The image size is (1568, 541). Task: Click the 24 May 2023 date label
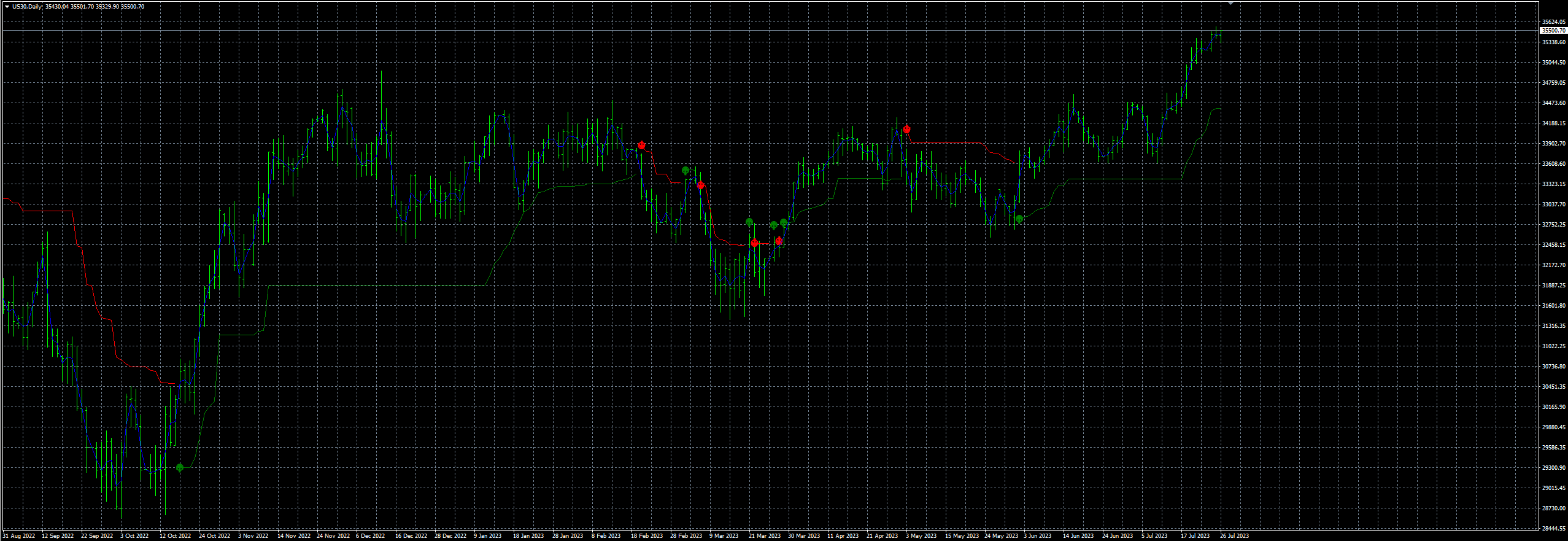click(1002, 536)
